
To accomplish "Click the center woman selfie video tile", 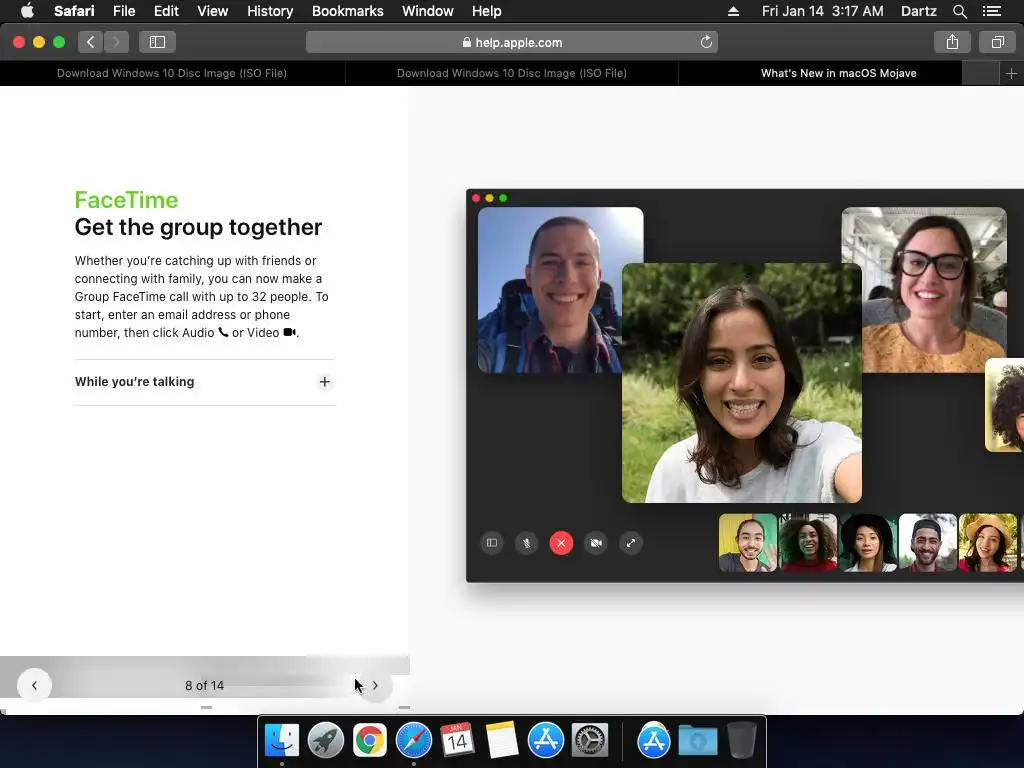I will pos(741,383).
